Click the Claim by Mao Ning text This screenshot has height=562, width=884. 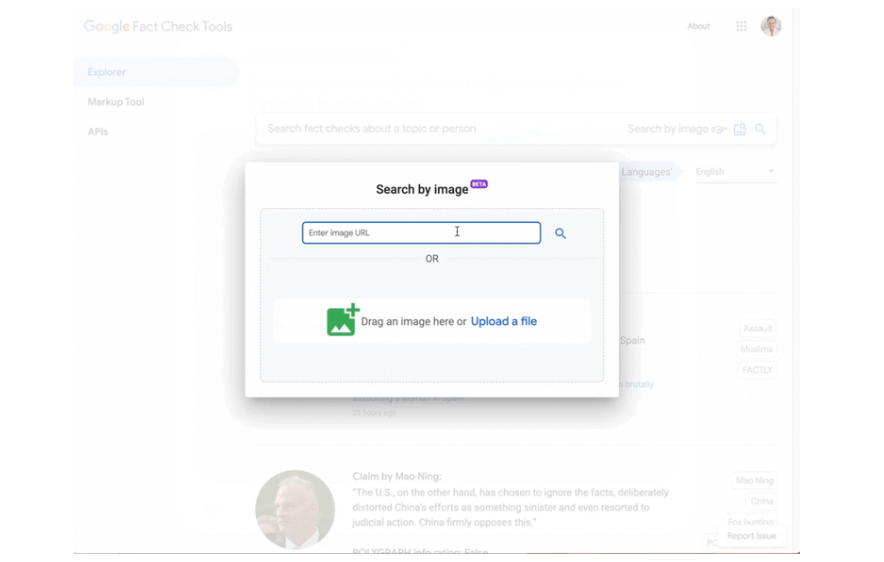(x=397, y=476)
